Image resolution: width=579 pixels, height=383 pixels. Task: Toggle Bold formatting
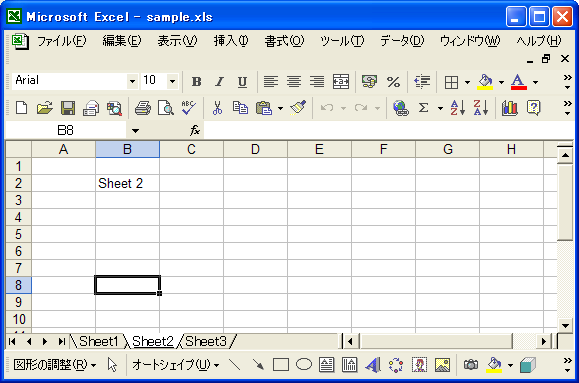196,82
